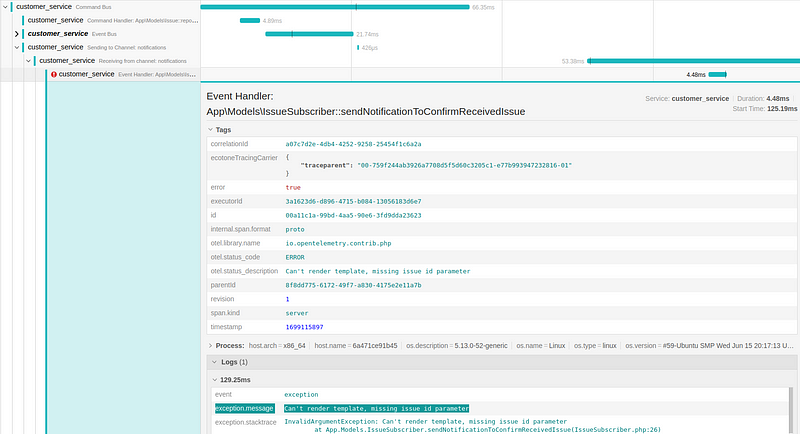
Task: Collapse the customer_service Command Bus span
Action: point(5,7)
